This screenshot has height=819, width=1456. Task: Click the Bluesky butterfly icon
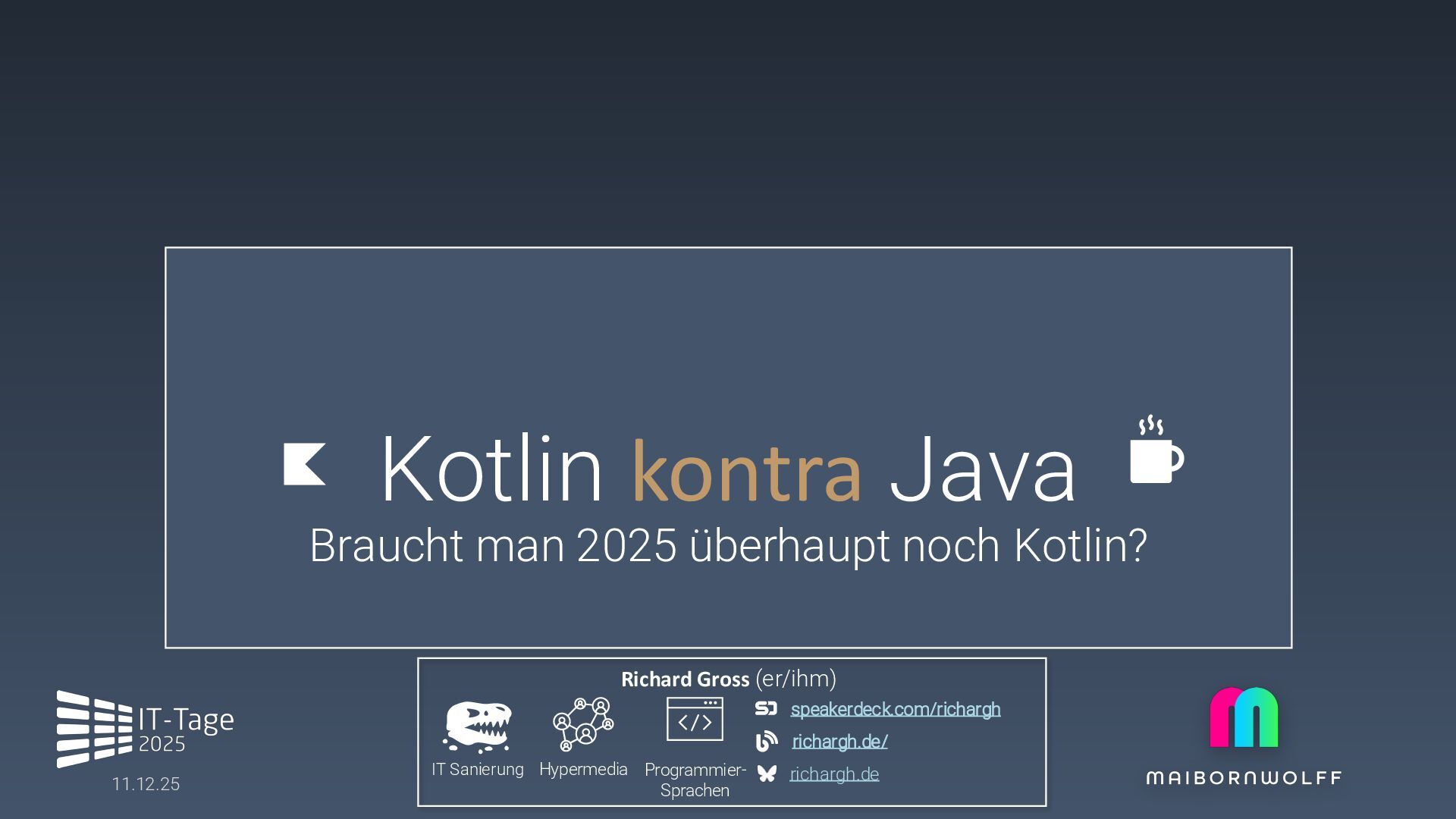click(767, 773)
